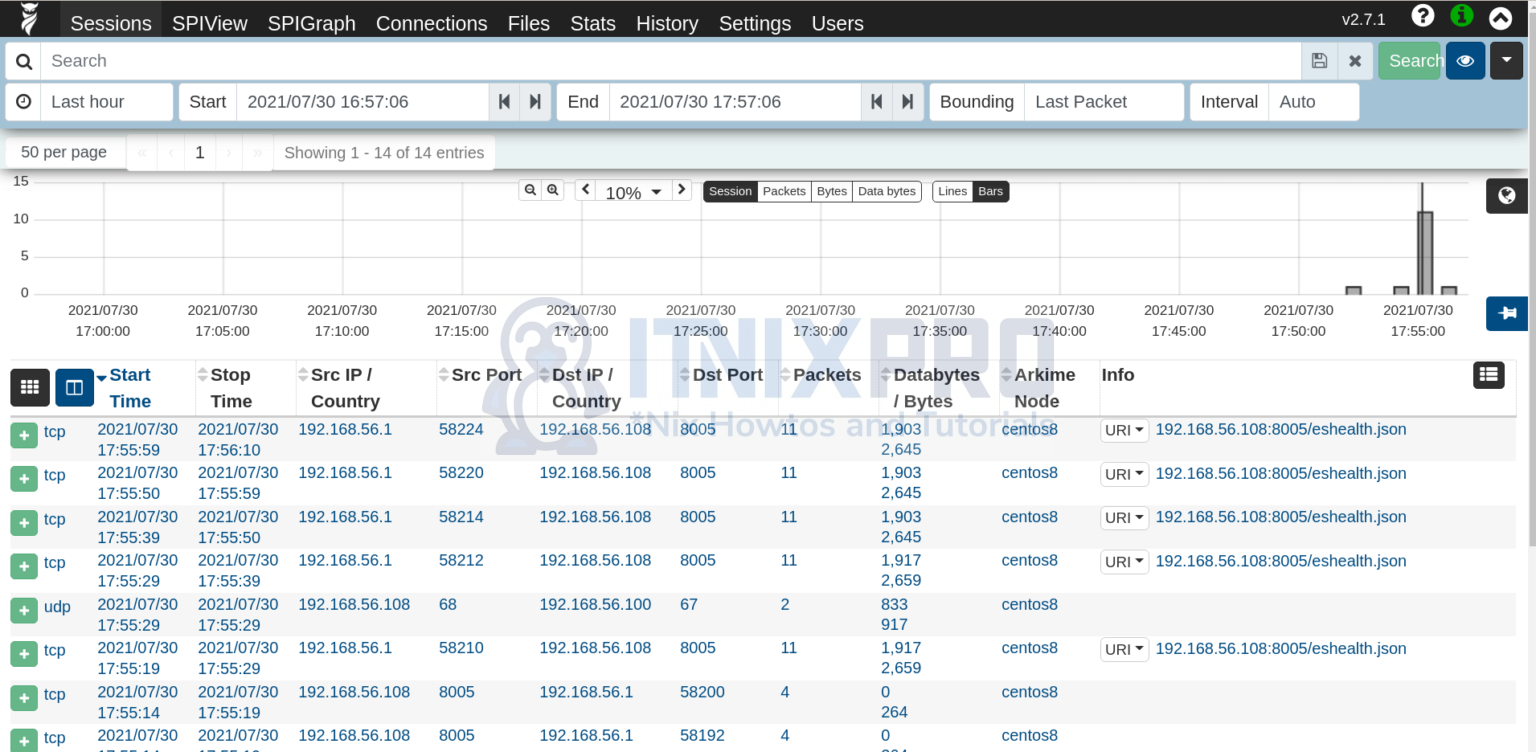This screenshot has height=752, width=1536.
Task: Step the End time back with previous icon
Action: pos(876,102)
